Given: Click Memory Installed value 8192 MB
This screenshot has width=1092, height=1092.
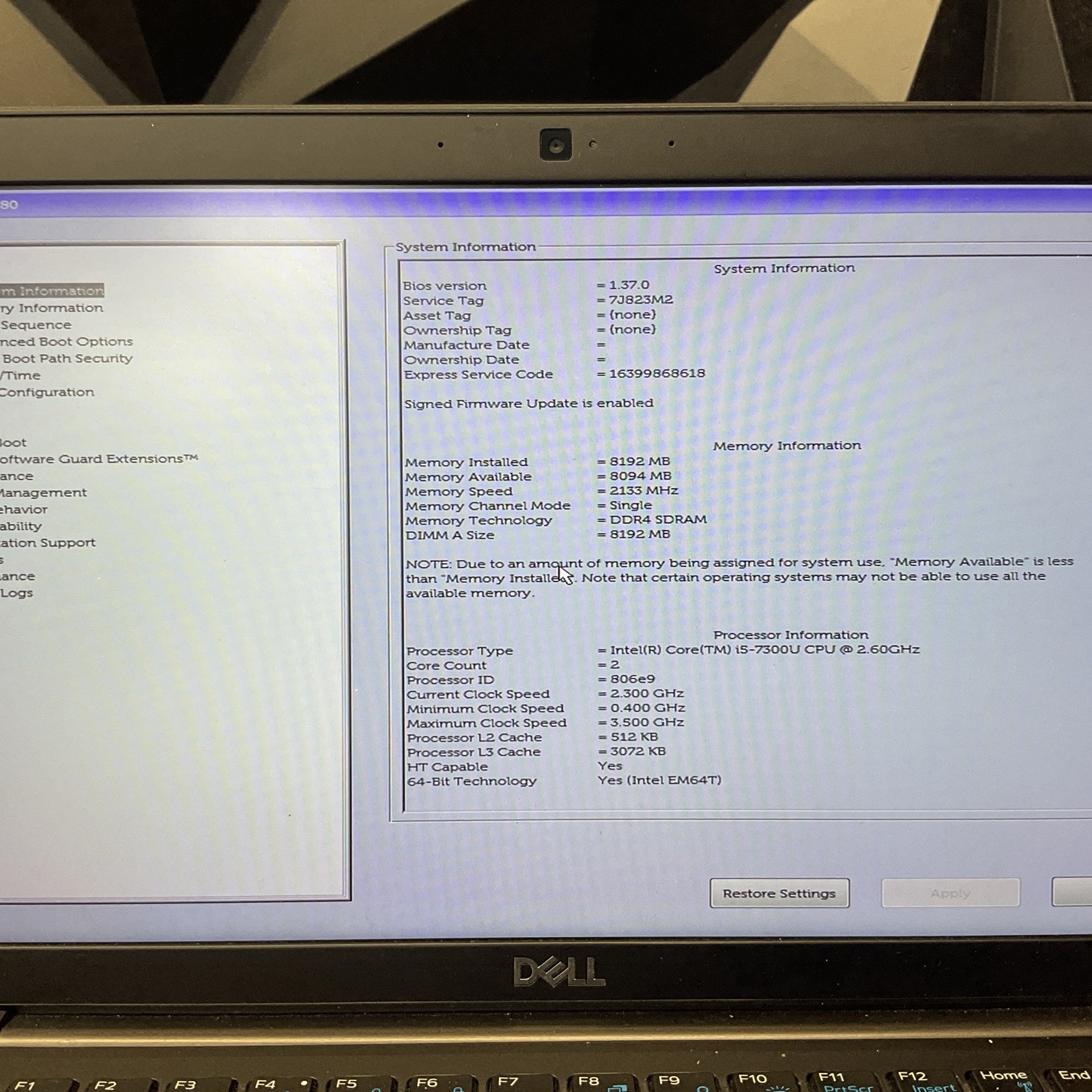Looking at the screenshot, I should 640,461.
